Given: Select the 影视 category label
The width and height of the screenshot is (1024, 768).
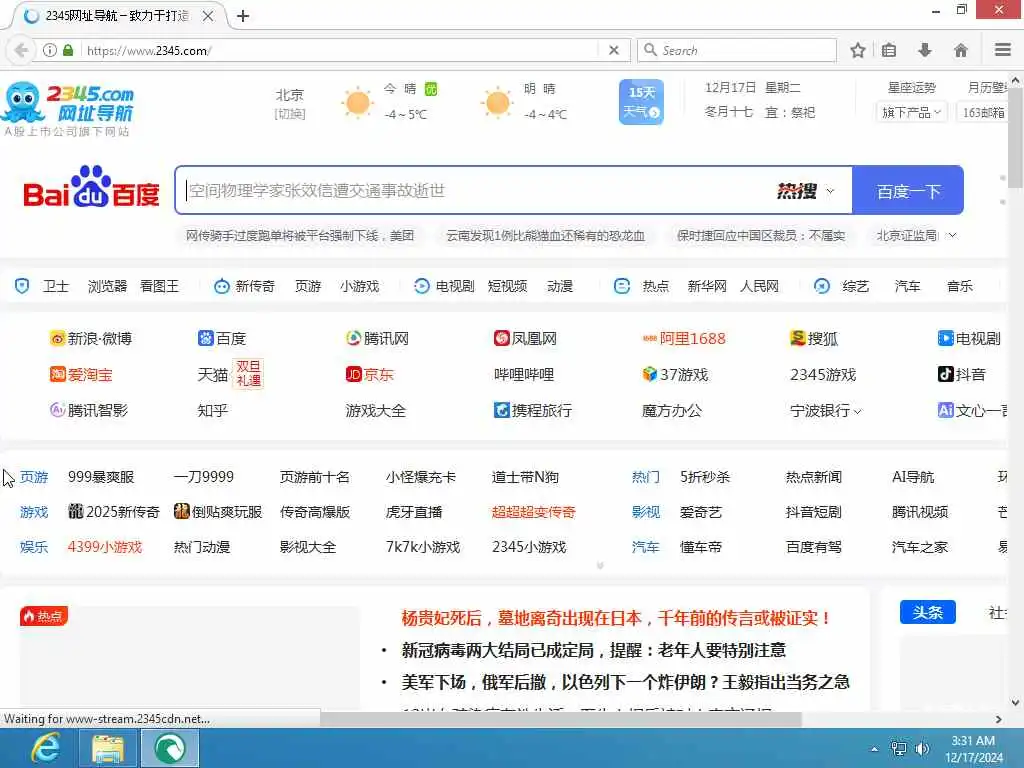Looking at the screenshot, I should [646, 512].
